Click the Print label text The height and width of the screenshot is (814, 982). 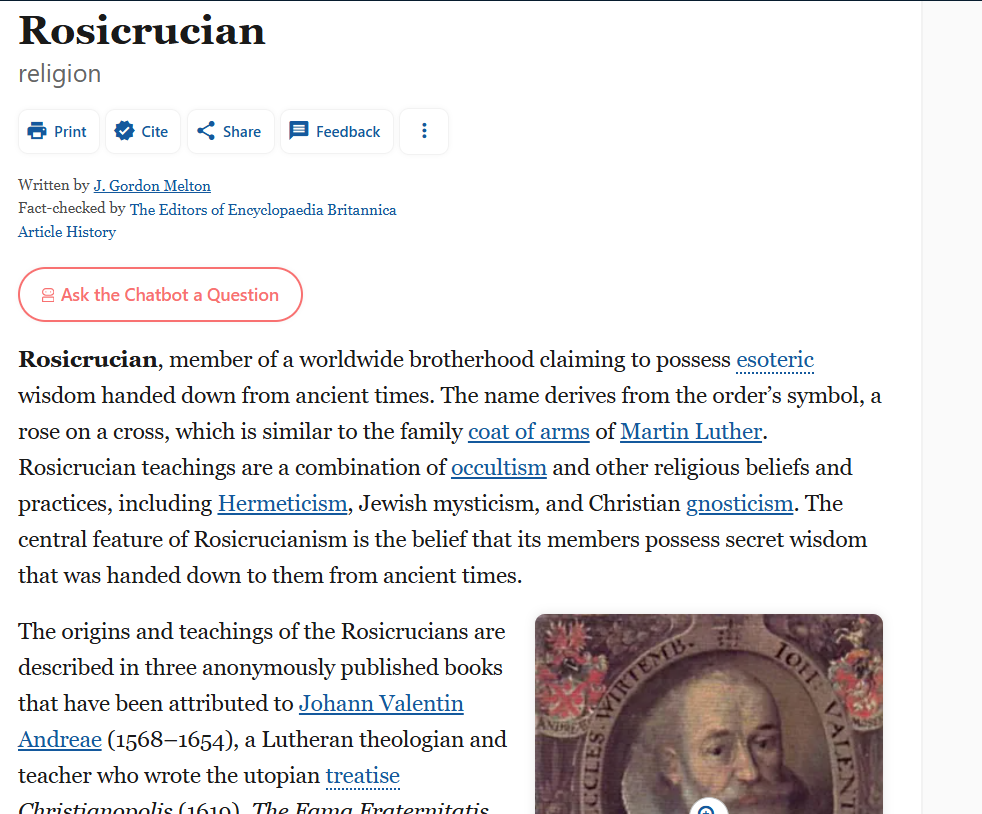coord(70,131)
